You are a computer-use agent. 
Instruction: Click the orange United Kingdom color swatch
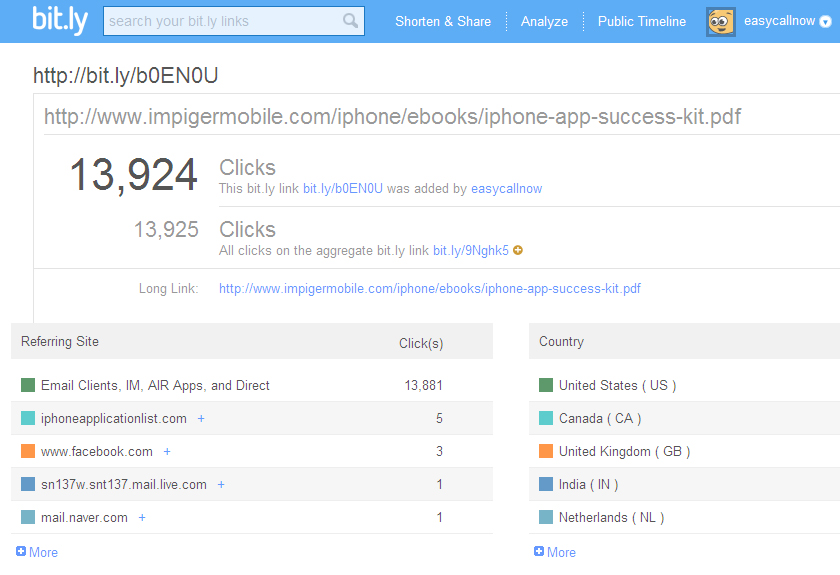[546, 451]
